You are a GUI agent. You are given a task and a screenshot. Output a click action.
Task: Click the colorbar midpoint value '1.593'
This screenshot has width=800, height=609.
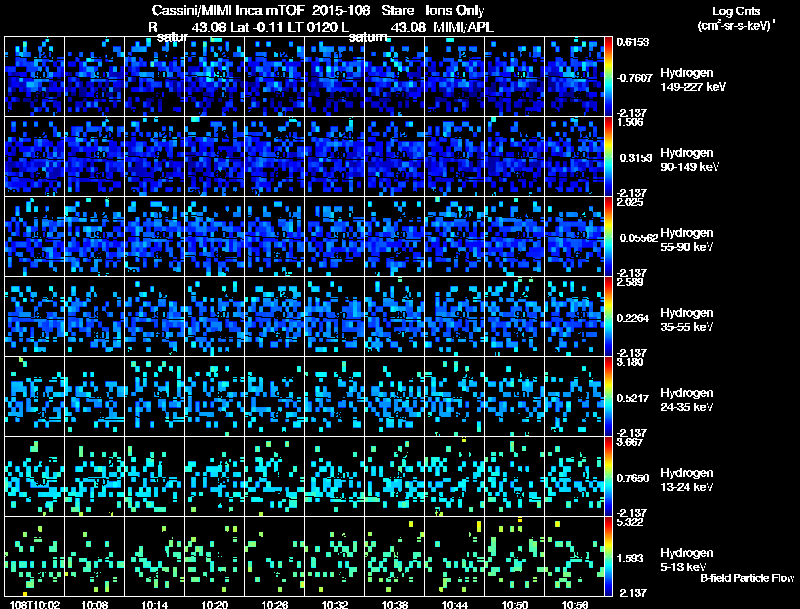pos(630,559)
